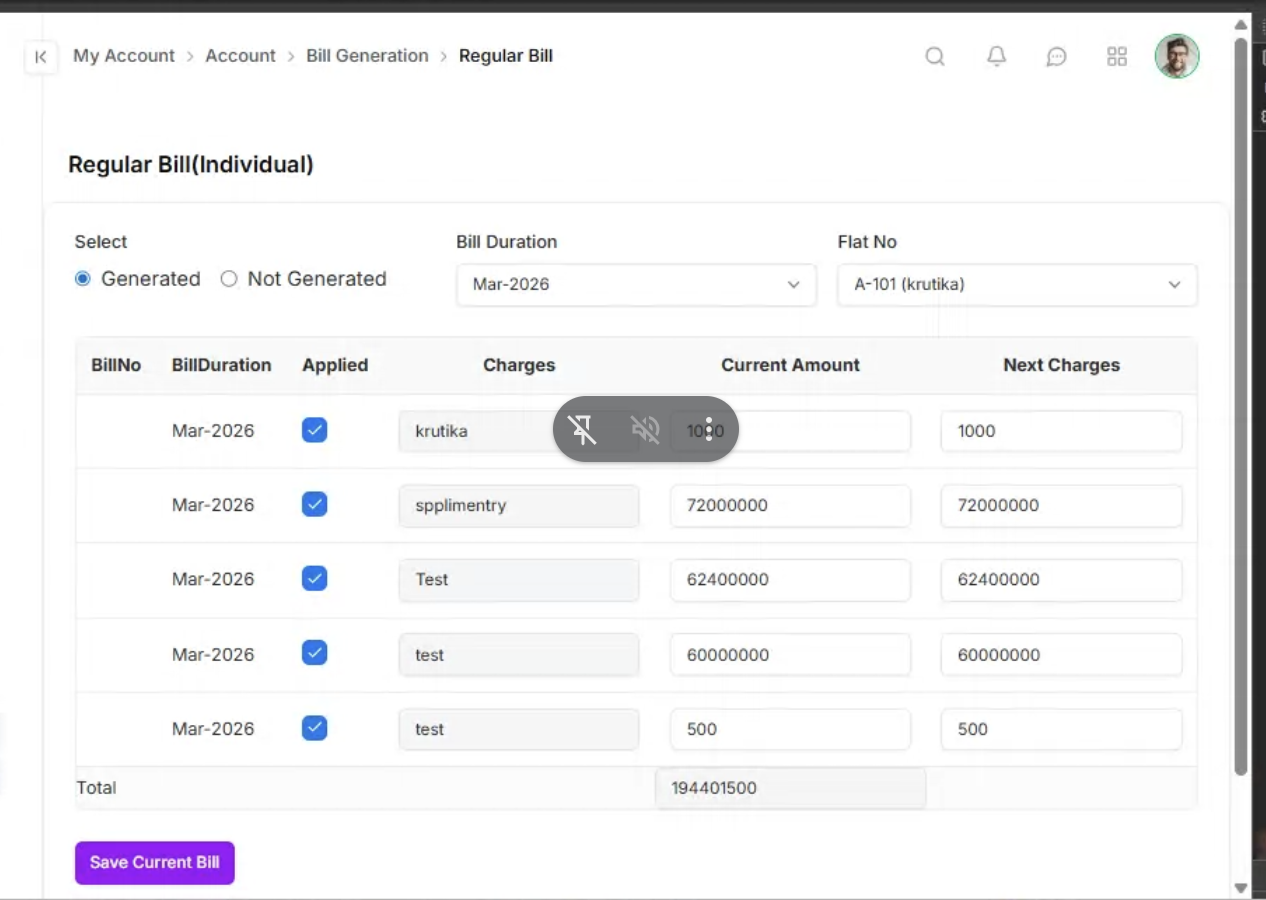Open the Flat No A-101 (krutika) dropdown
The width and height of the screenshot is (1266, 900).
click(1017, 284)
